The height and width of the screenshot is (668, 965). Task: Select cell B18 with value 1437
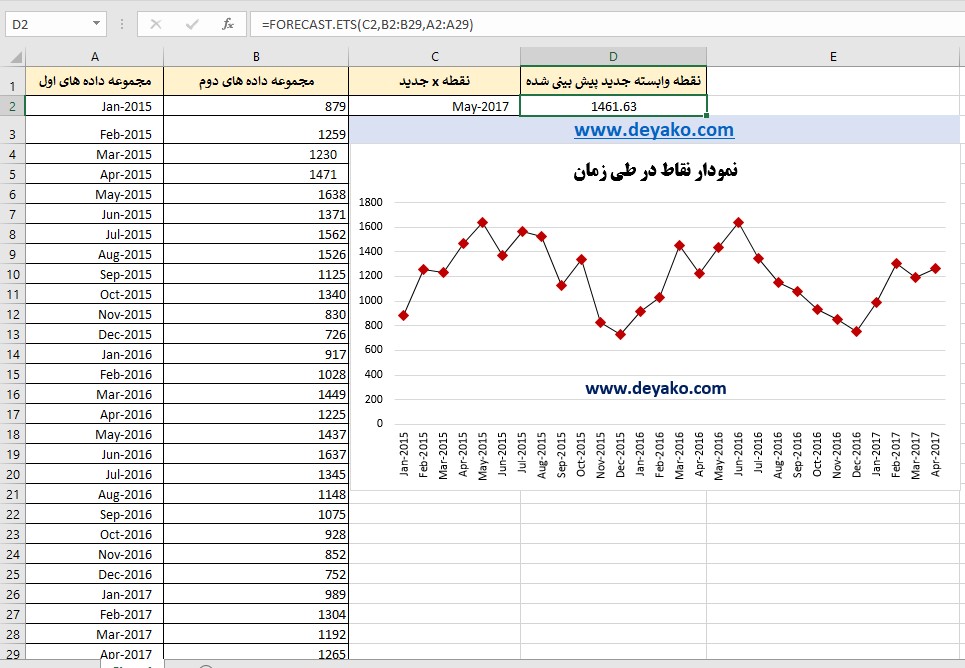(x=256, y=435)
